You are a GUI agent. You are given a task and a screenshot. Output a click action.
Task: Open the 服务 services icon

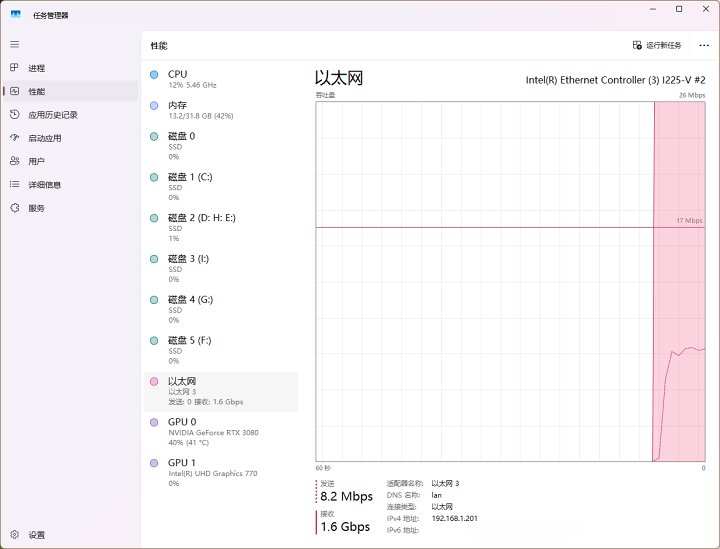(x=14, y=208)
